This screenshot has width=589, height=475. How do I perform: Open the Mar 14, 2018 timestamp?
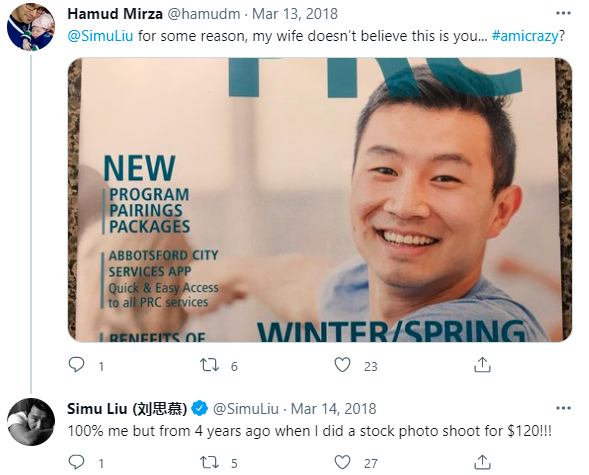(x=334, y=409)
